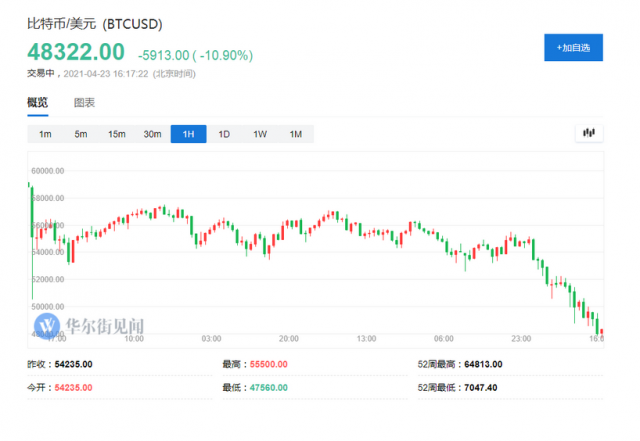640x441 pixels.
Task: Add BTCUSD to watchlist with +加自选
Action: pyautogui.click(x=573, y=48)
